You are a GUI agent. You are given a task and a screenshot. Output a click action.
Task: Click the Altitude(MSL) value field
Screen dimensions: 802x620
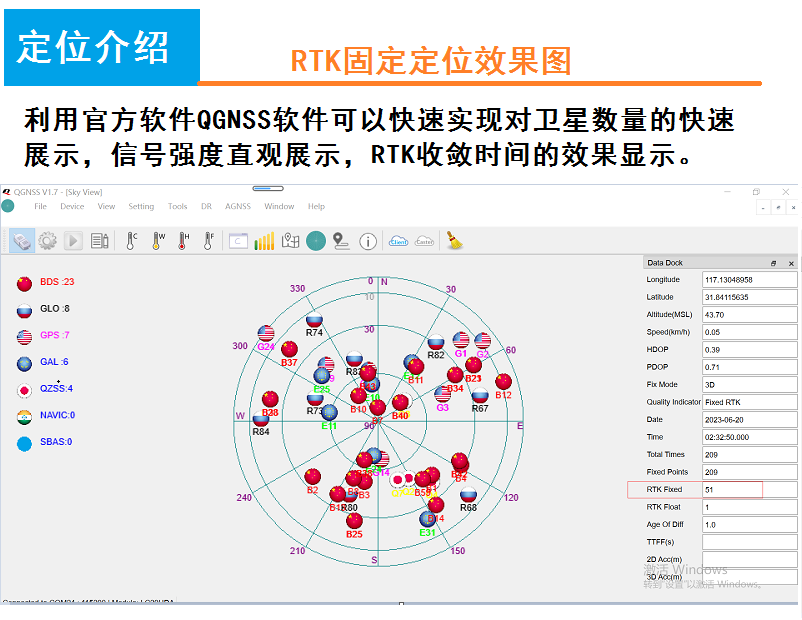(749, 315)
